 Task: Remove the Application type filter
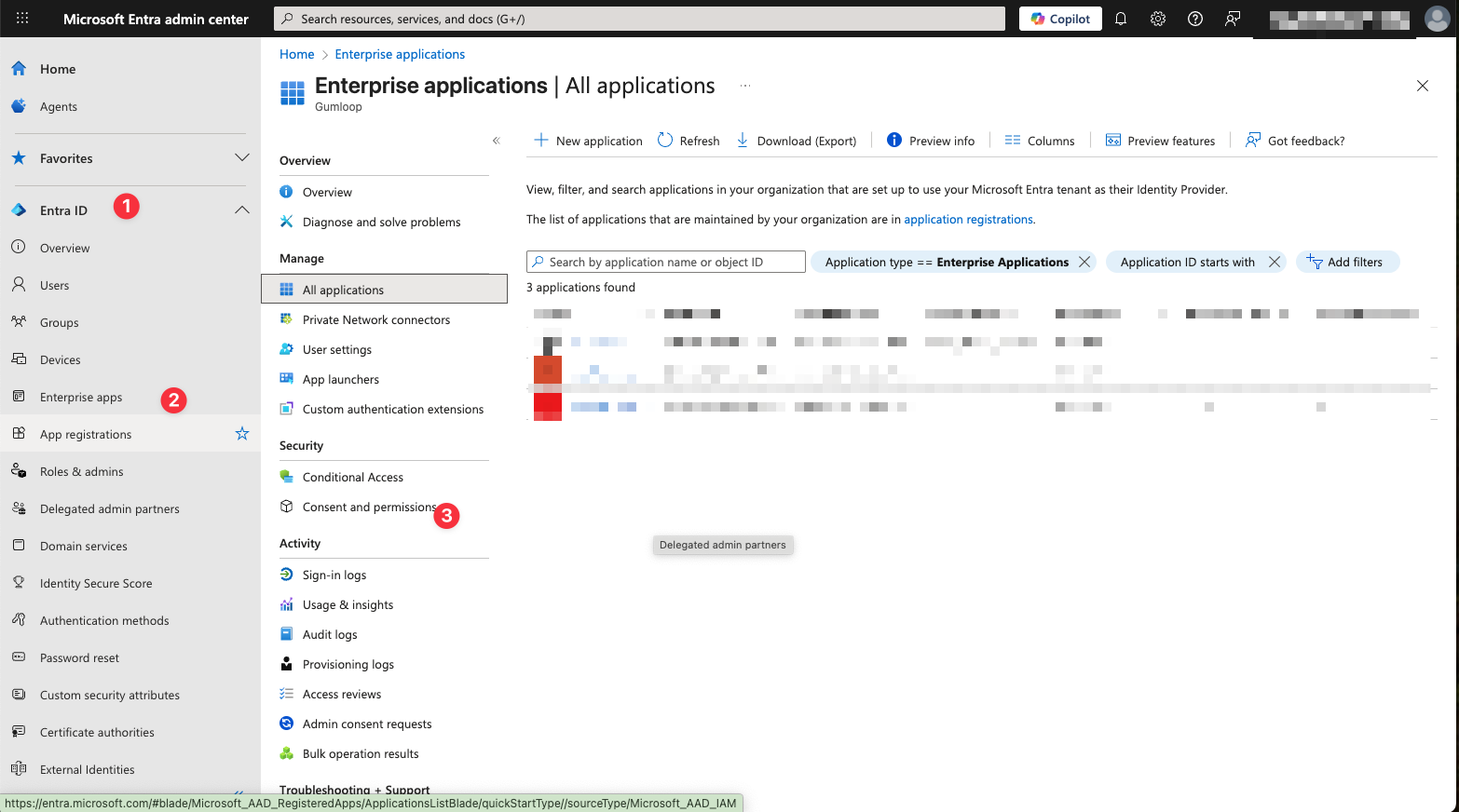point(1084,262)
